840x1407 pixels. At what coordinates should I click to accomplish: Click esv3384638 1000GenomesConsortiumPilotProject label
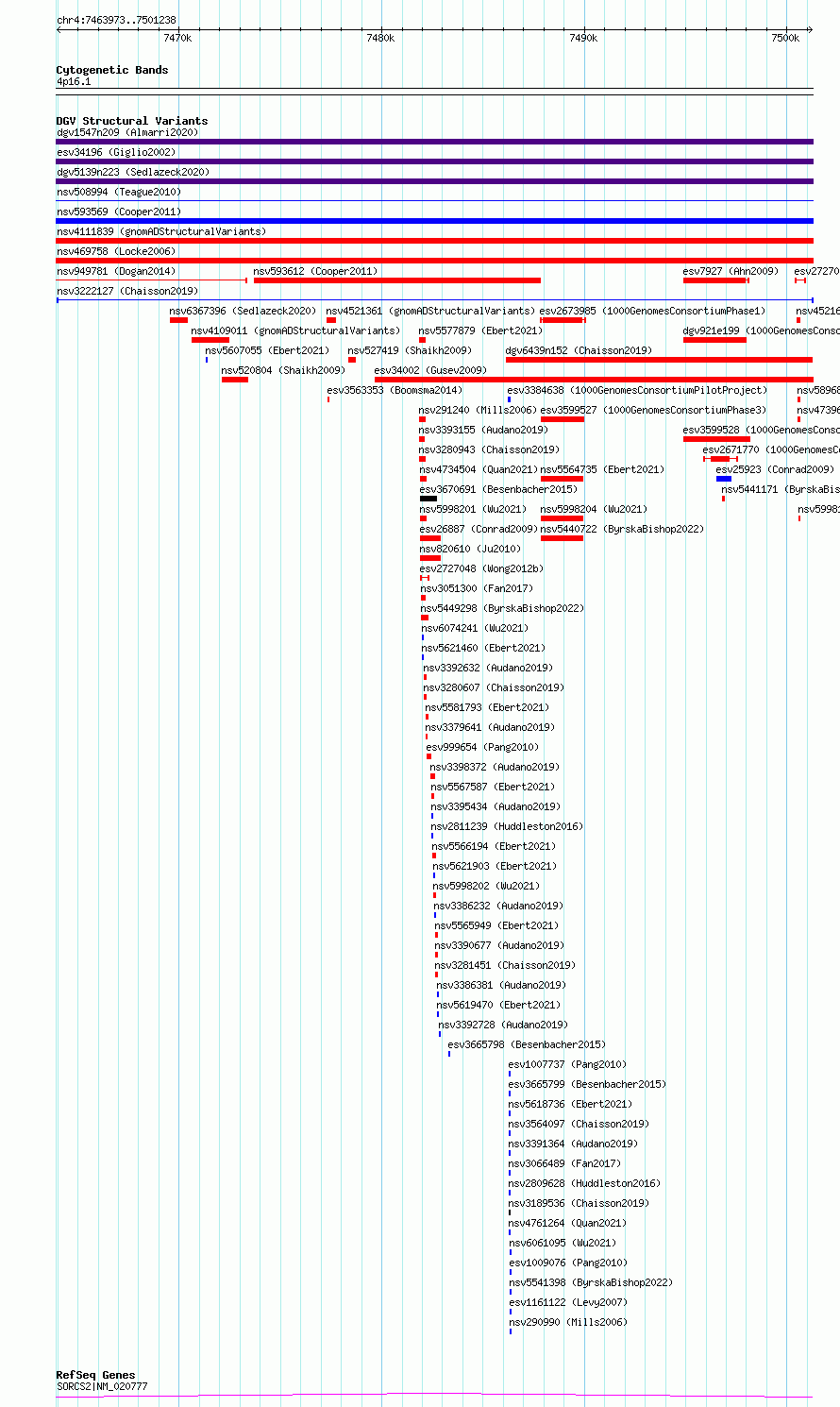[x=637, y=390]
